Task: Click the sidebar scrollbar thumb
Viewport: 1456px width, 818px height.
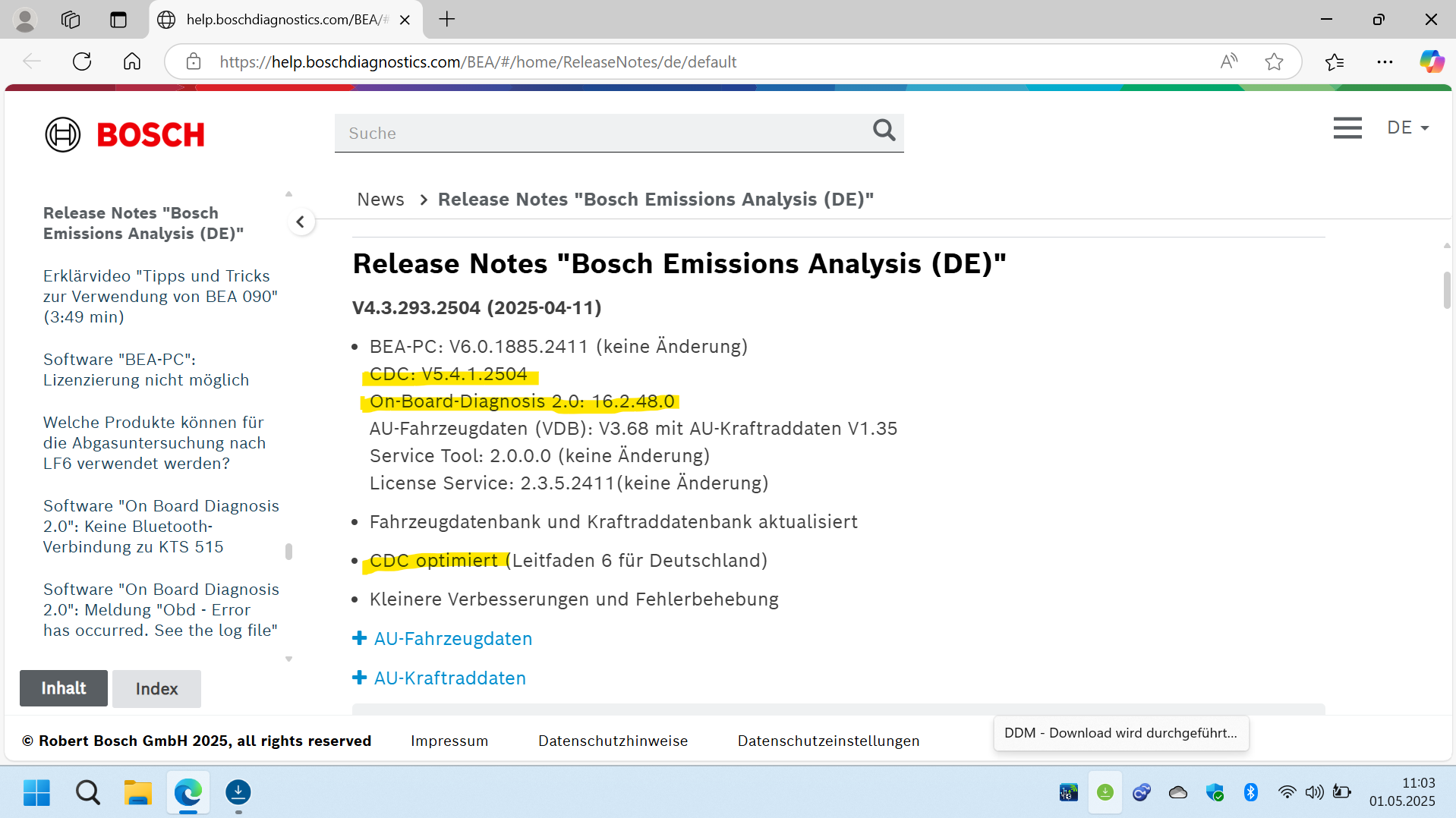Action: pyautogui.click(x=288, y=552)
